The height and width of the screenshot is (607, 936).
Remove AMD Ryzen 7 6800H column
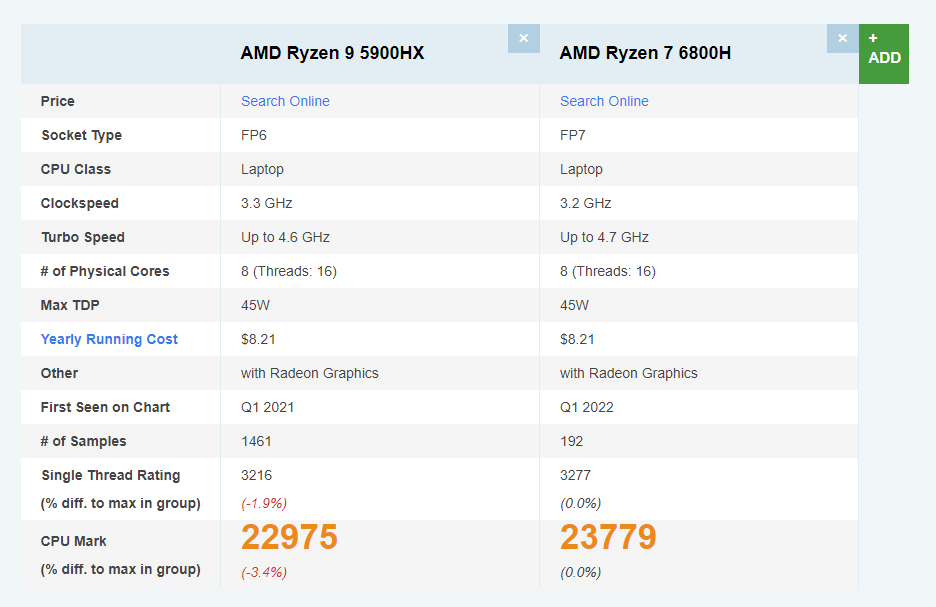[842, 38]
